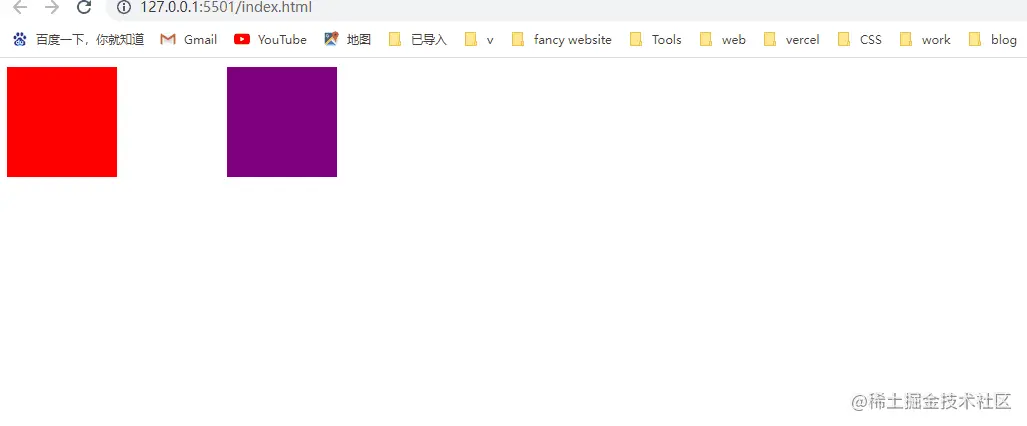
Task: Click the browser back arrow
Action: coord(20,7)
